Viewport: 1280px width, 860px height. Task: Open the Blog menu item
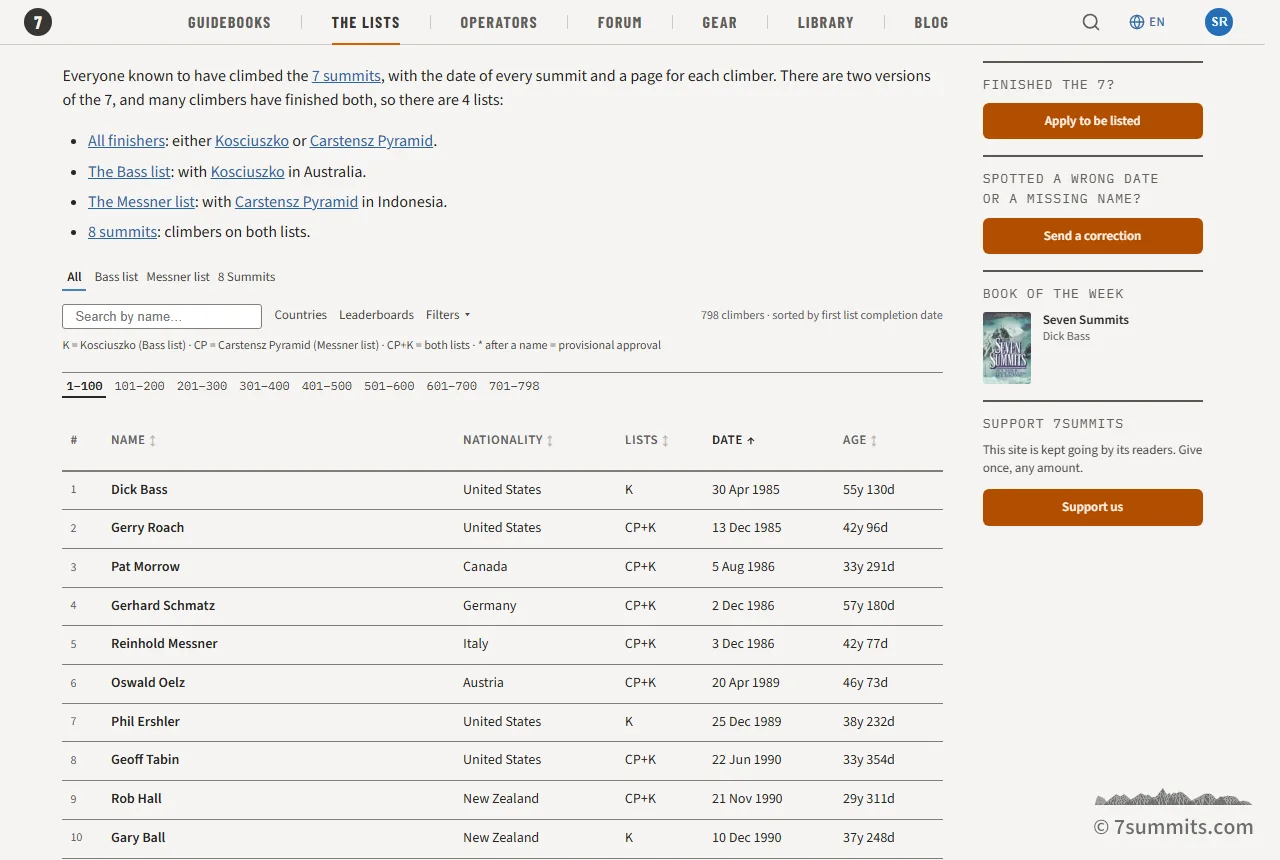pyautogui.click(x=931, y=22)
